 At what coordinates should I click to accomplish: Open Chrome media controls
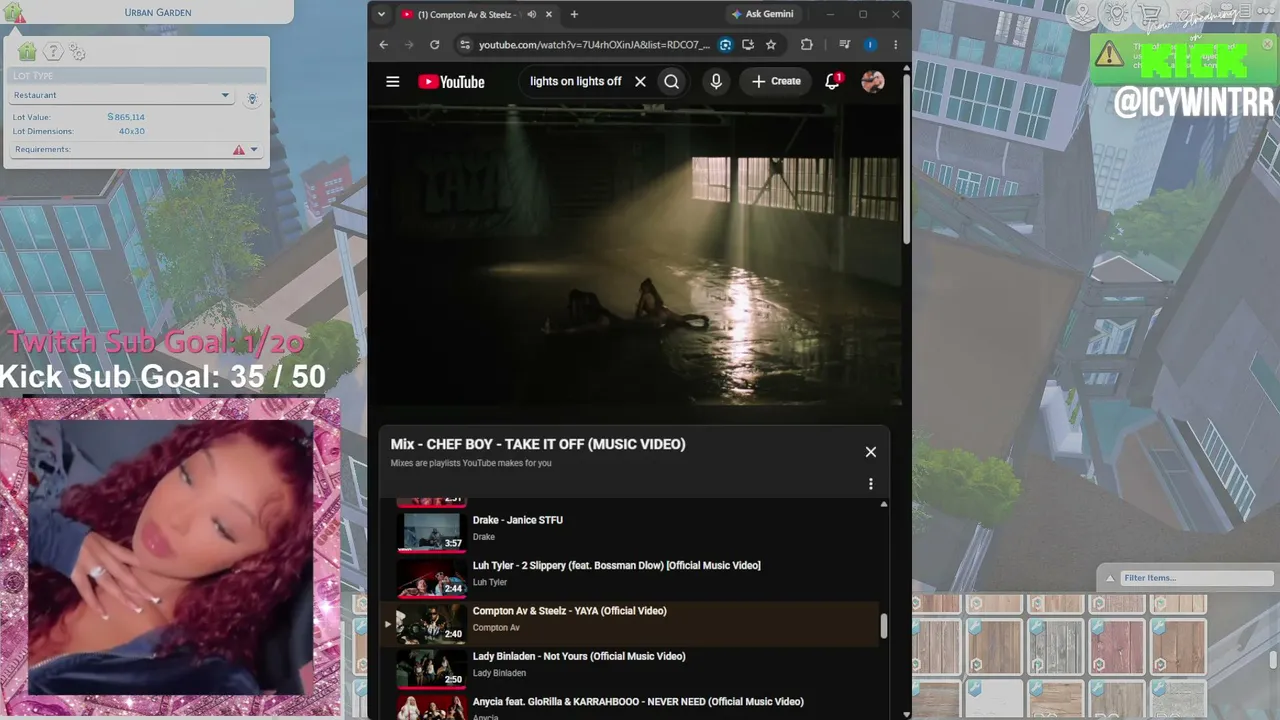(x=845, y=45)
